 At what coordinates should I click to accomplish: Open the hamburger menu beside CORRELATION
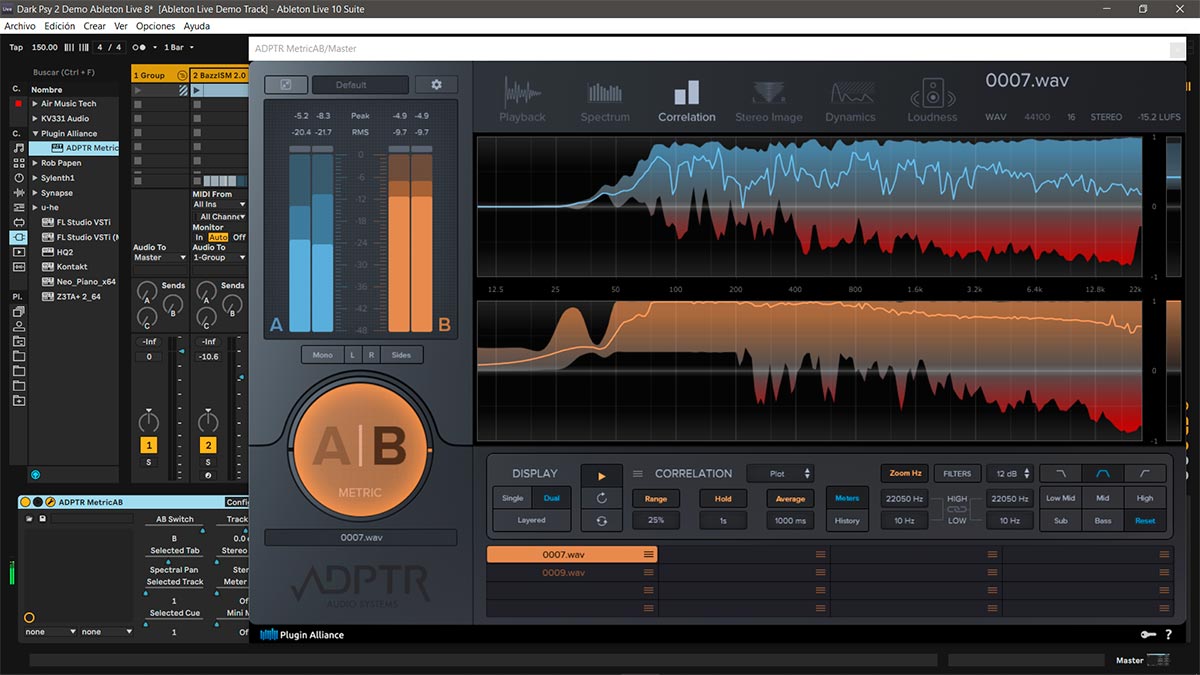point(638,474)
